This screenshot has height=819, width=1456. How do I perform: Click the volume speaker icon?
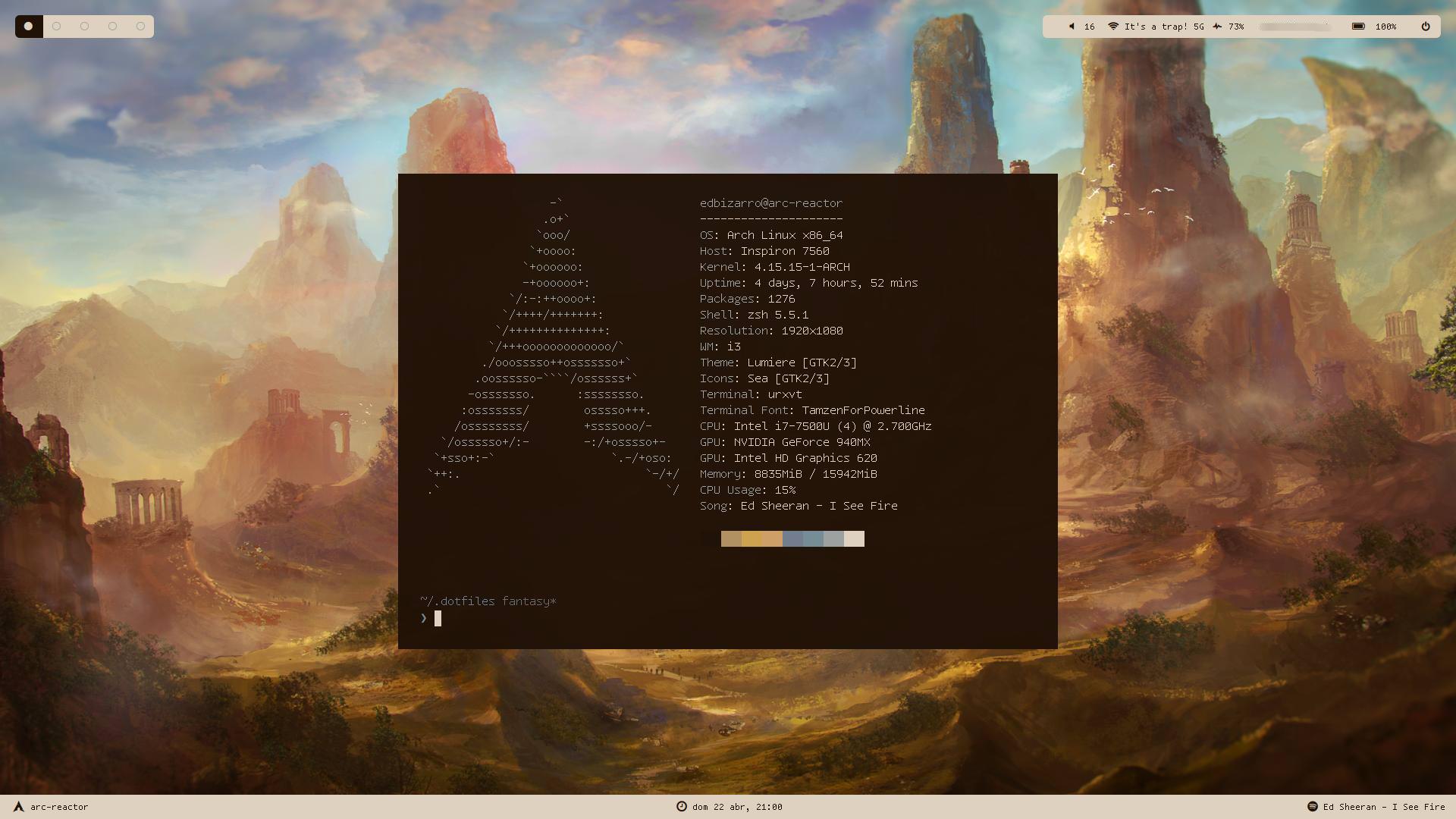click(x=1072, y=27)
